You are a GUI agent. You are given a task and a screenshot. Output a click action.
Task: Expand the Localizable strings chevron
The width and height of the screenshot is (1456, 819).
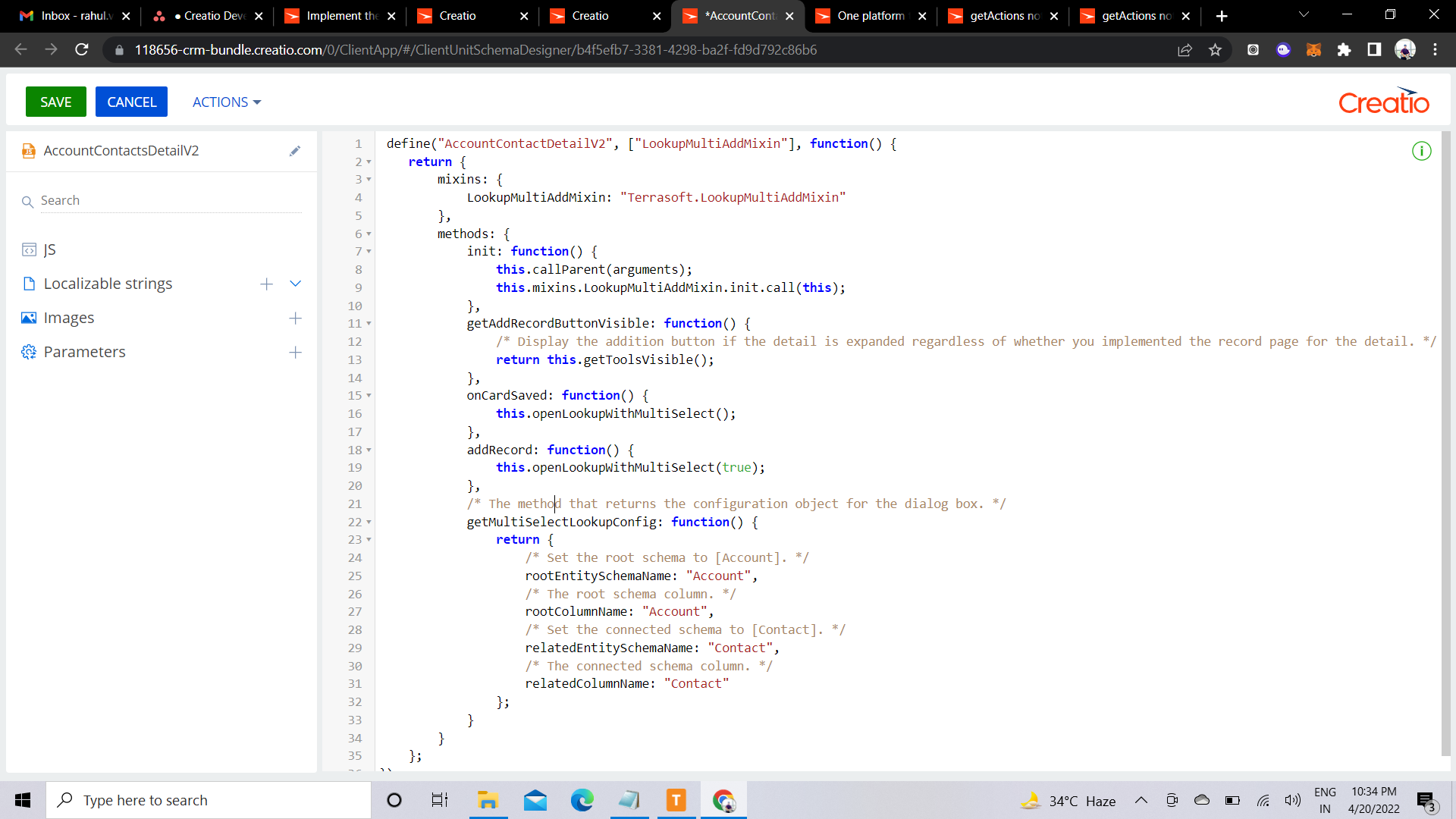point(296,284)
